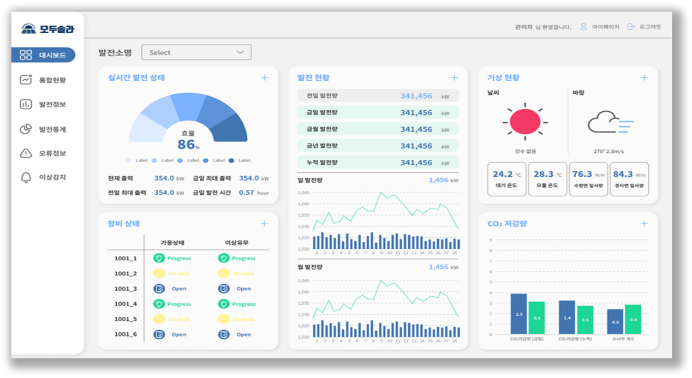Click 1001_2 이상유무 On hold icon

click(224, 273)
